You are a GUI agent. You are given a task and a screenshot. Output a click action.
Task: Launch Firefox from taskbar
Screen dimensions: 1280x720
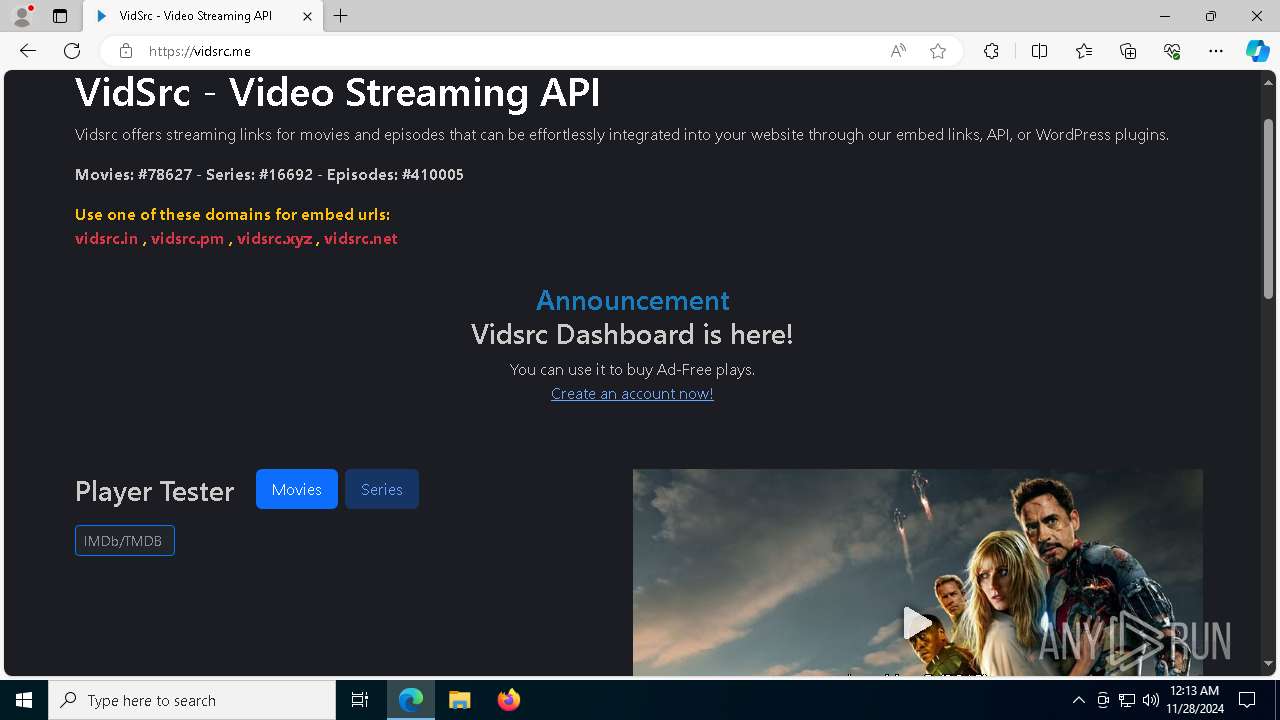pyautogui.click(x=508, y=700)
